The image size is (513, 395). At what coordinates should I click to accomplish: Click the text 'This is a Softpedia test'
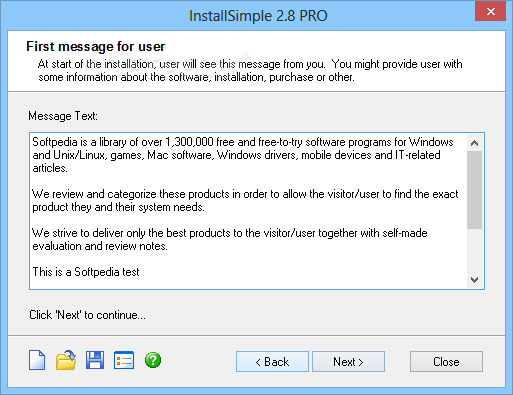click(x=86, y=272)
